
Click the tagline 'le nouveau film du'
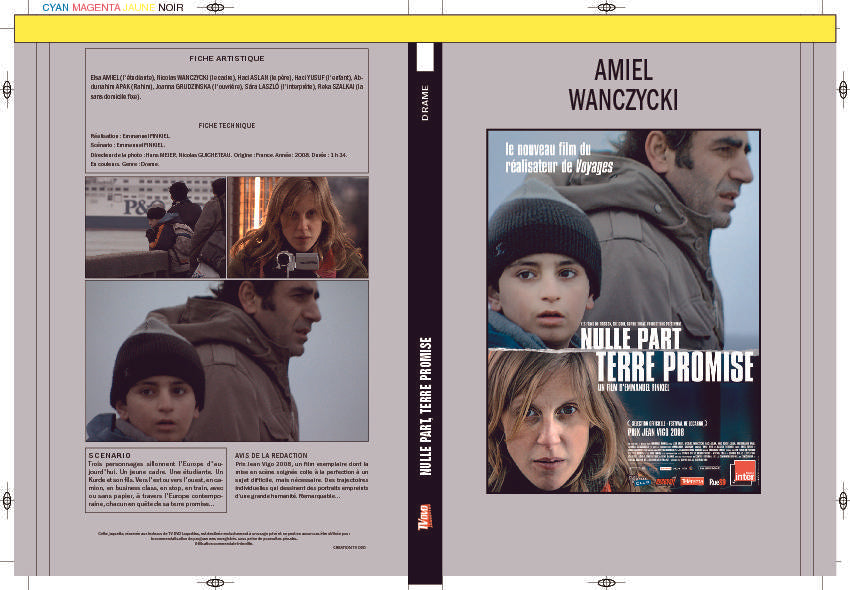pos(548,149)
